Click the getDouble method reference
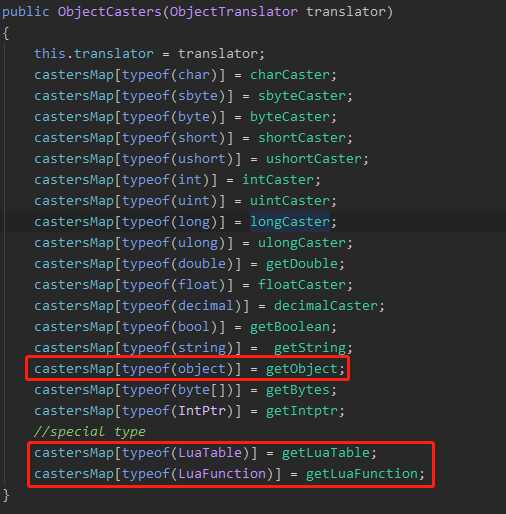Screen dimensions: 506x514 pos(302,264)
